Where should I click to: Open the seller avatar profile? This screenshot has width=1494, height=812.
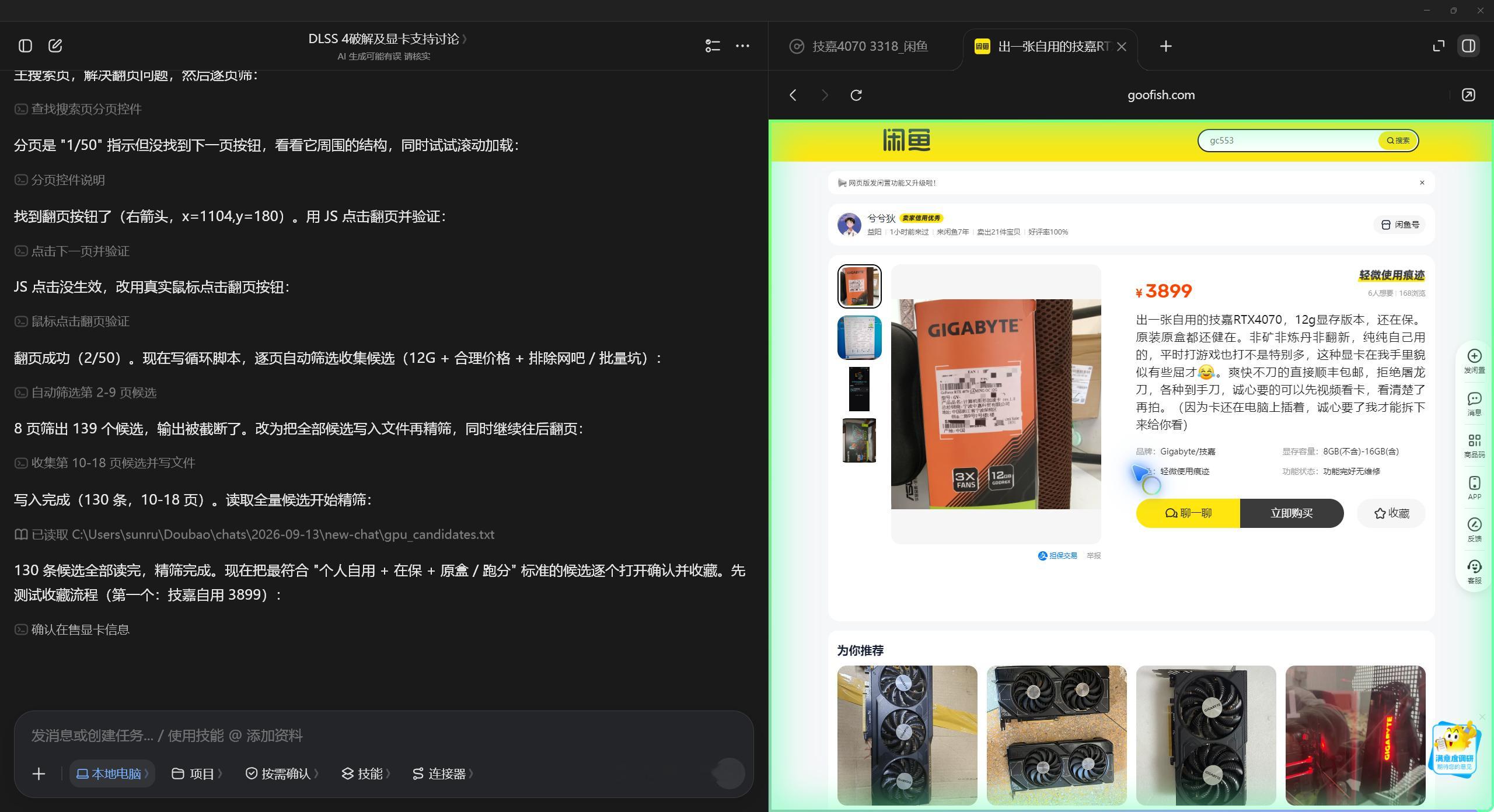(849, 225)
